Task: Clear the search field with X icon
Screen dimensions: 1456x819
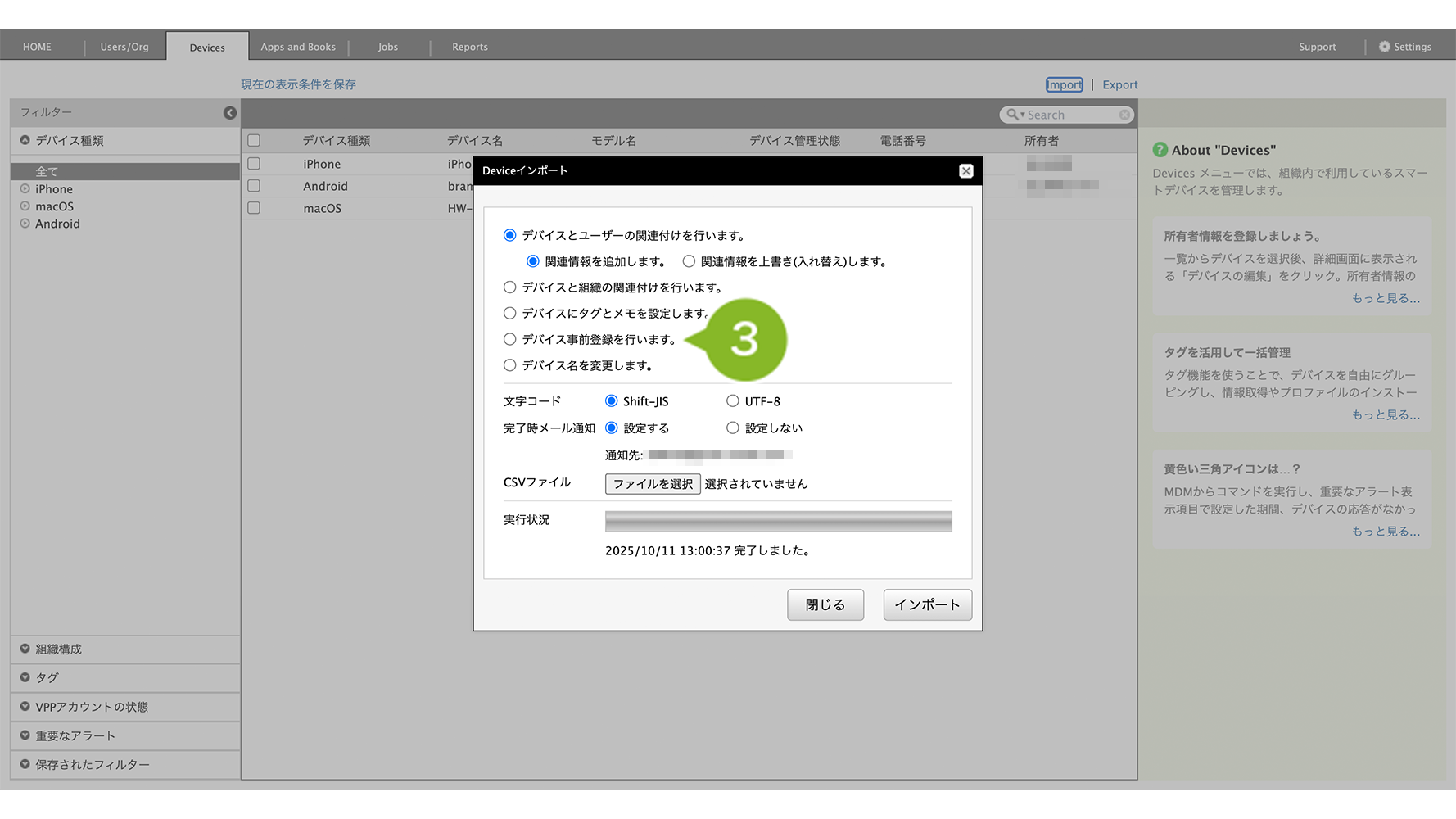Action: pos(1125,115)
